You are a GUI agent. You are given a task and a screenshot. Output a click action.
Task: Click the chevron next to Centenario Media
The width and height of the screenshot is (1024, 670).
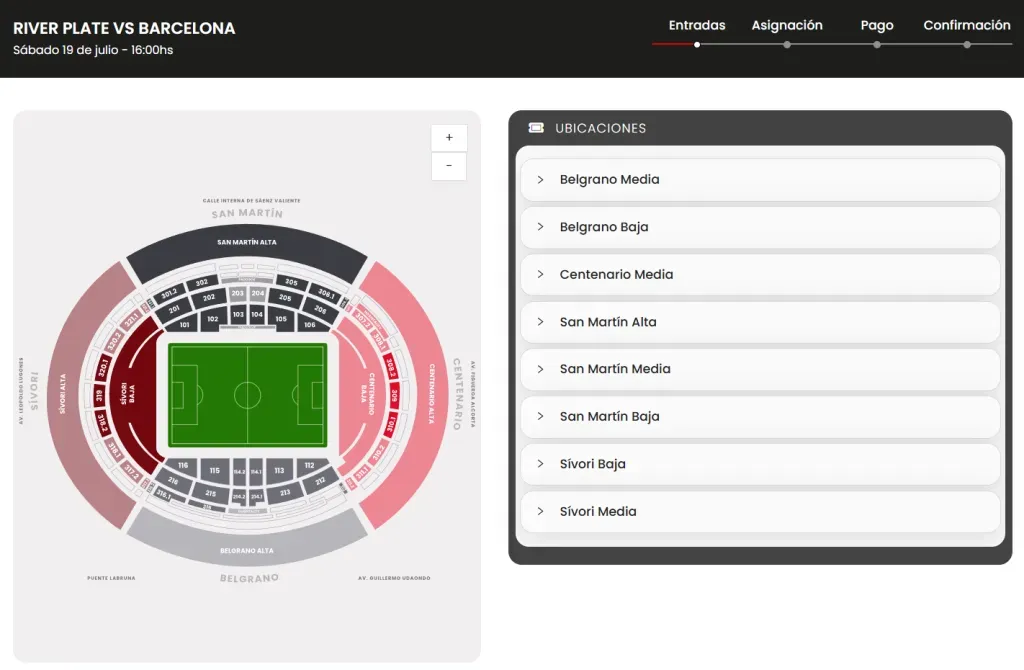[x=541, y=274]
